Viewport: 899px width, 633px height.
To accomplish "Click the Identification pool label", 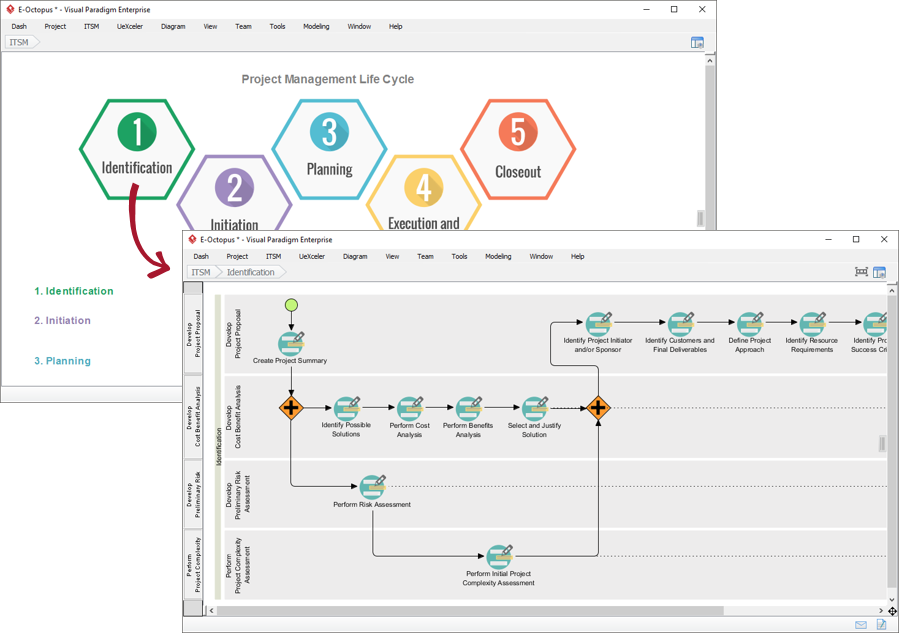I will pos(218,447).
